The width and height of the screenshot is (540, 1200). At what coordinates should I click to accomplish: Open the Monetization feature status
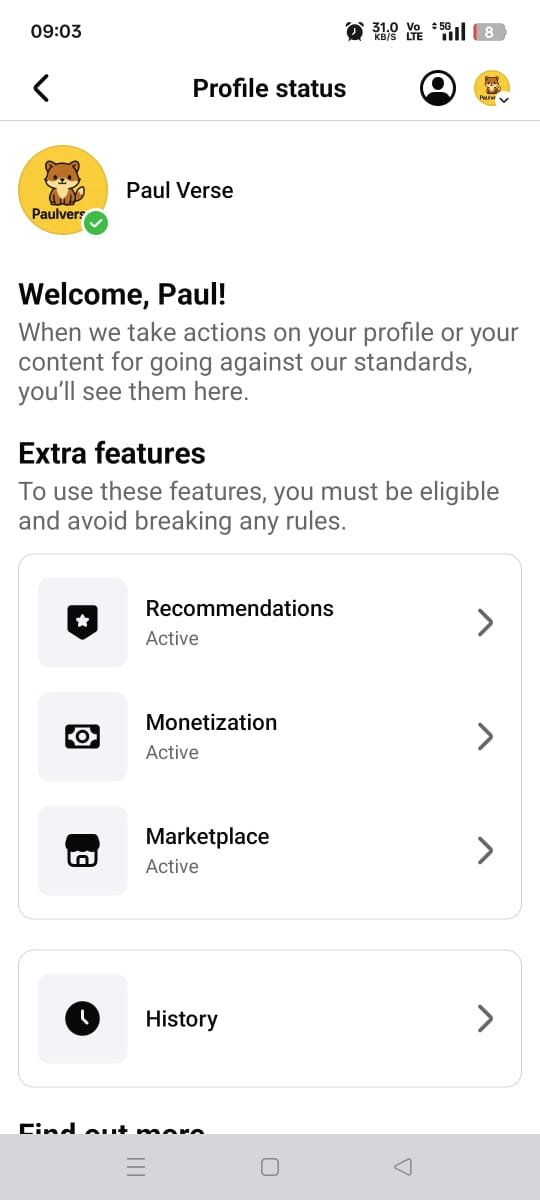click(270, 736)
